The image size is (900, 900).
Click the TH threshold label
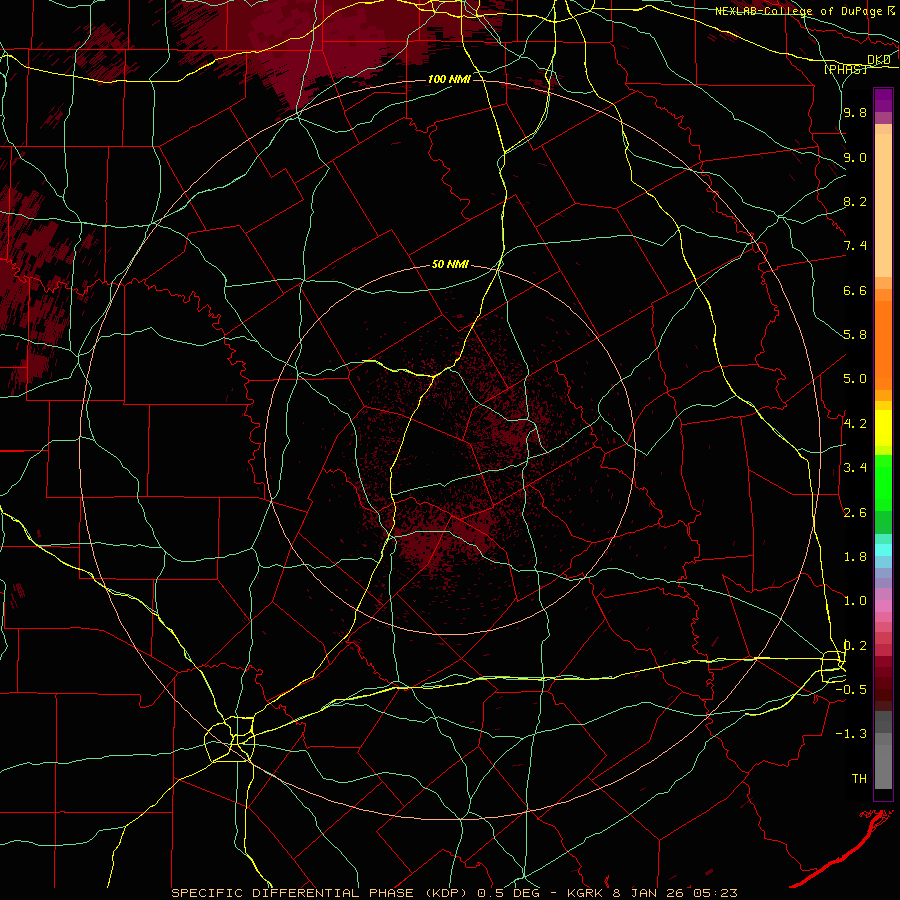(x=859, y=778)
